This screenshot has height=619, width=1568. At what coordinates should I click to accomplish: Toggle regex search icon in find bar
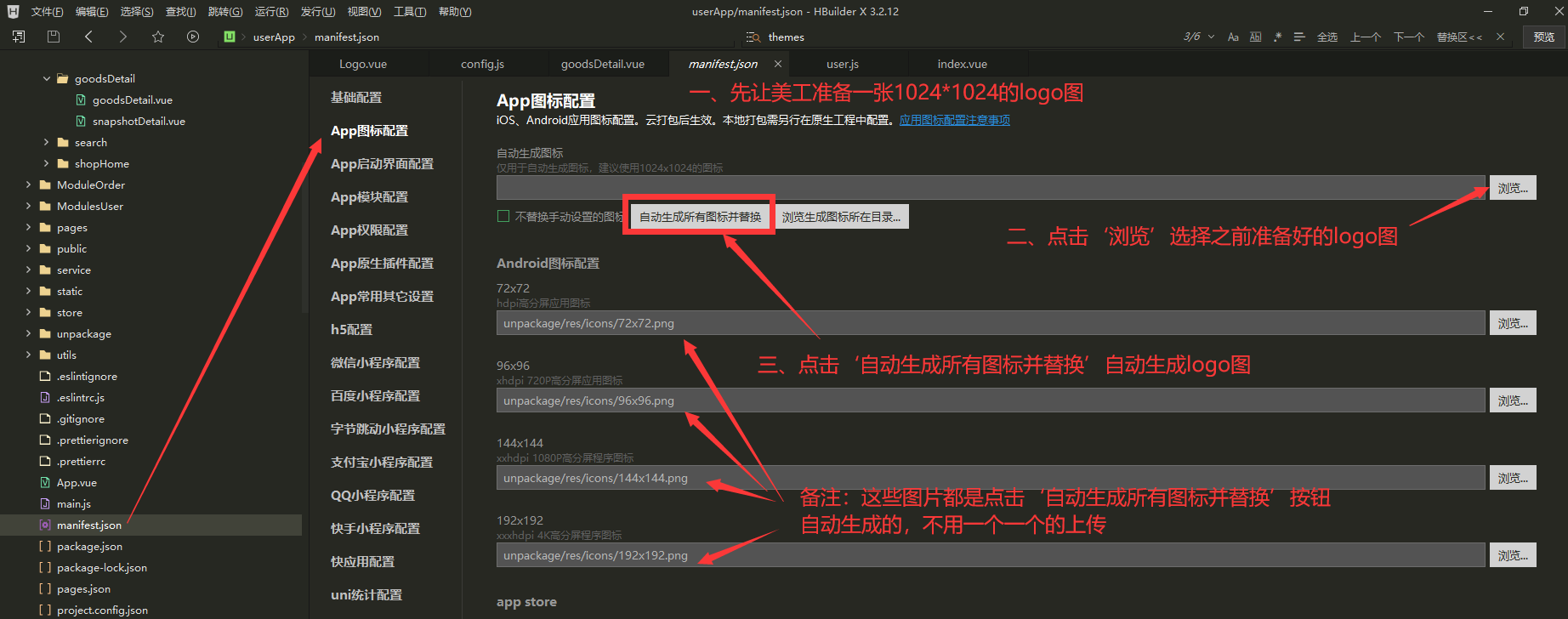[x=1277, y=37]
